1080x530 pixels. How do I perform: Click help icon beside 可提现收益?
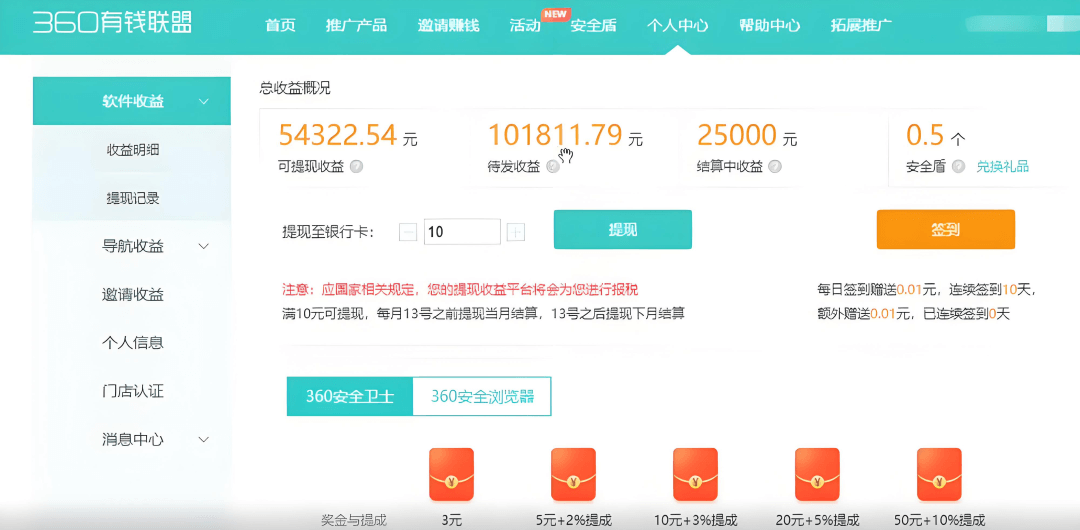tap(357, 167)
